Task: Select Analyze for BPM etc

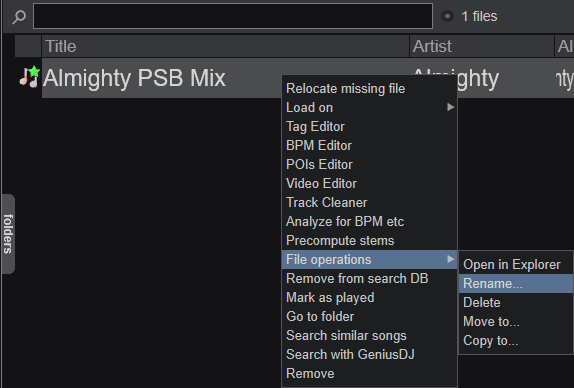Action: point(369,222)
